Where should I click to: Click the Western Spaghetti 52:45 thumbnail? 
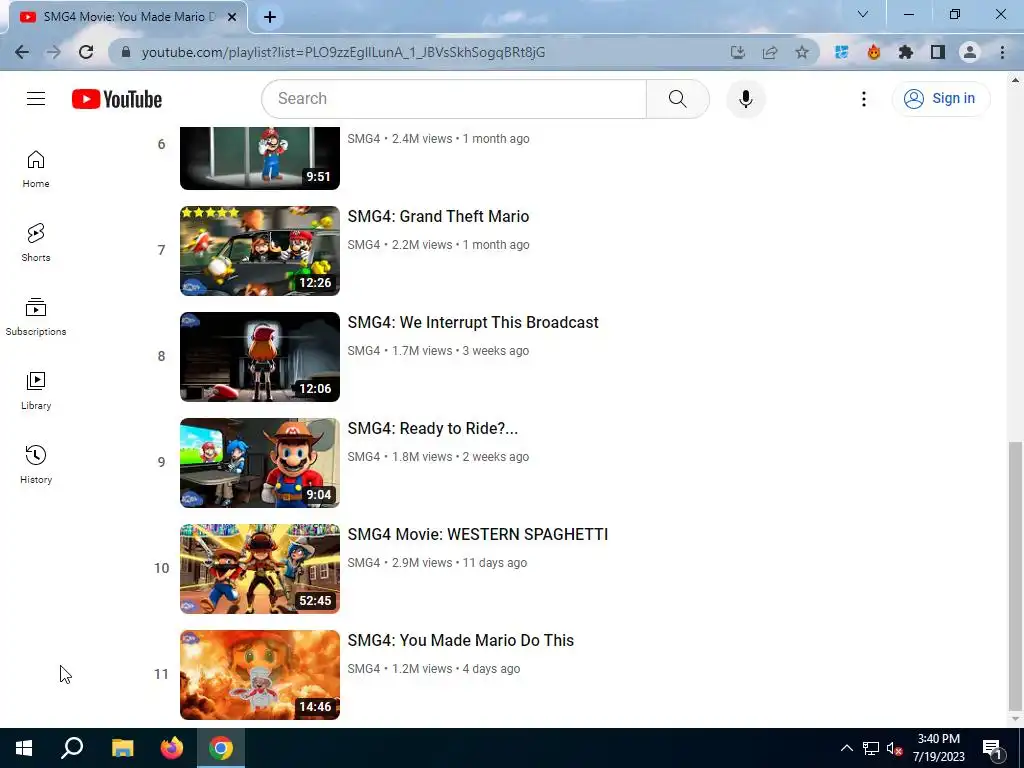260,569
